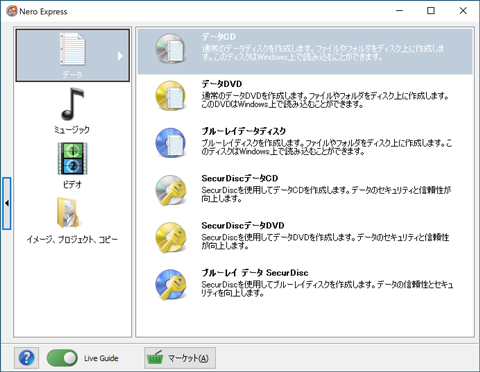Screen dimensions: 480x372
Task: Select the ブルーレイデータディスク description text
Action: point(327,147)
